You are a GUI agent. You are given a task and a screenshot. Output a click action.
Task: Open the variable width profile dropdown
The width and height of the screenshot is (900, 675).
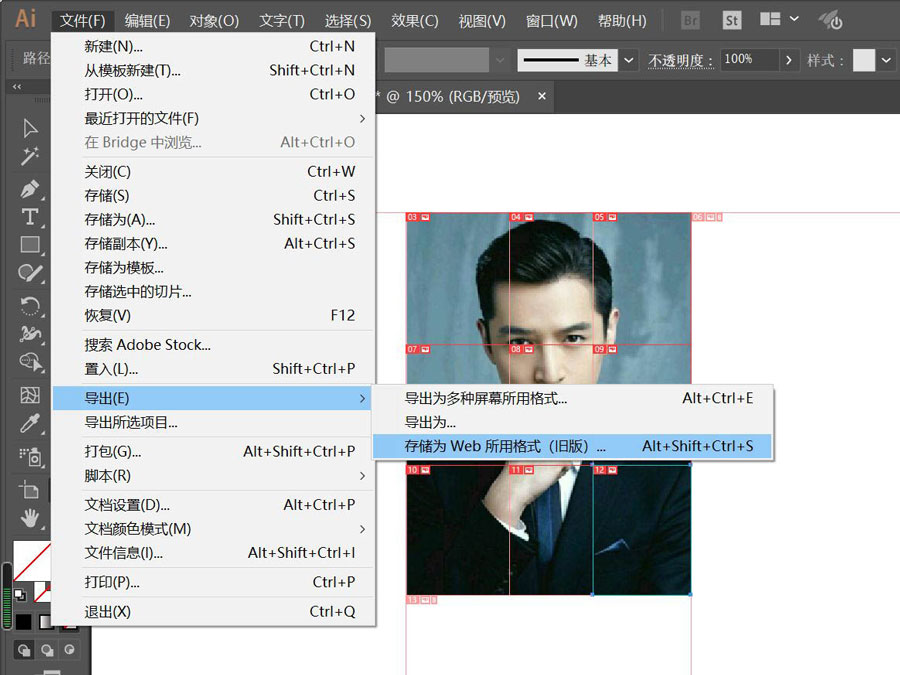(x=500, y=60)
